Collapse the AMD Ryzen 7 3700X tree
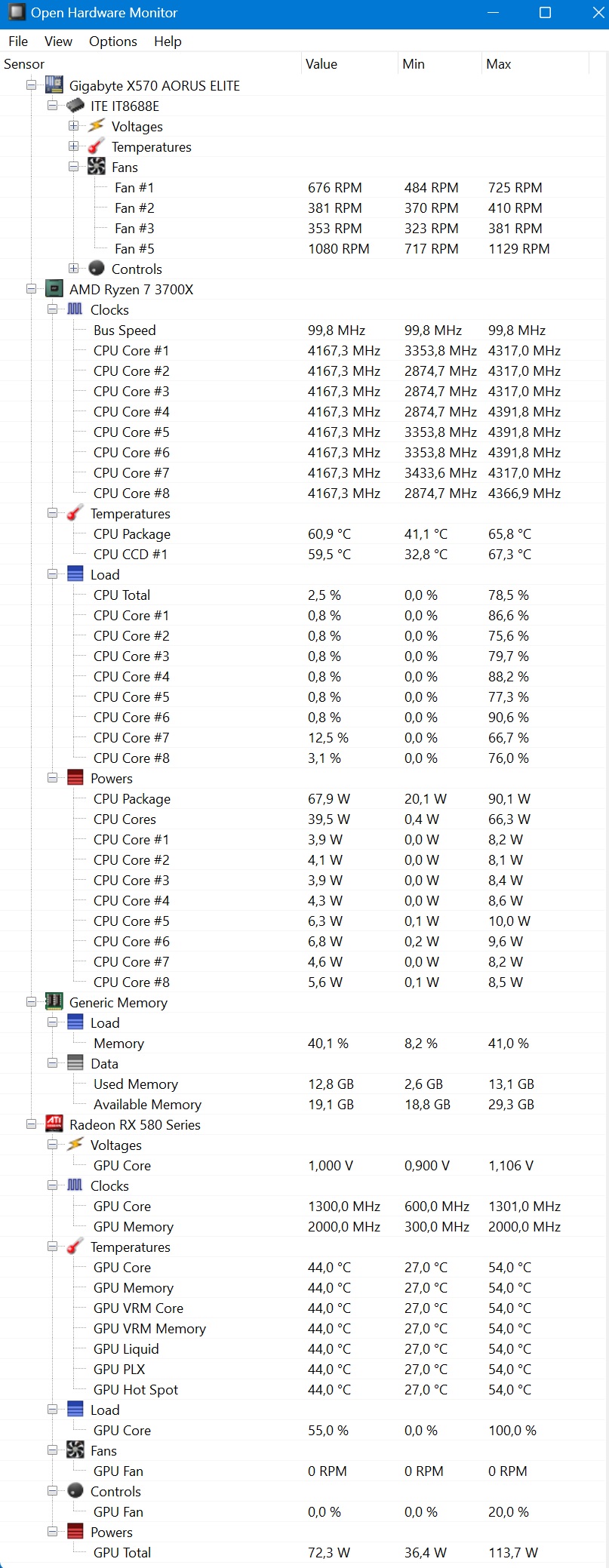 coord(31,289)
